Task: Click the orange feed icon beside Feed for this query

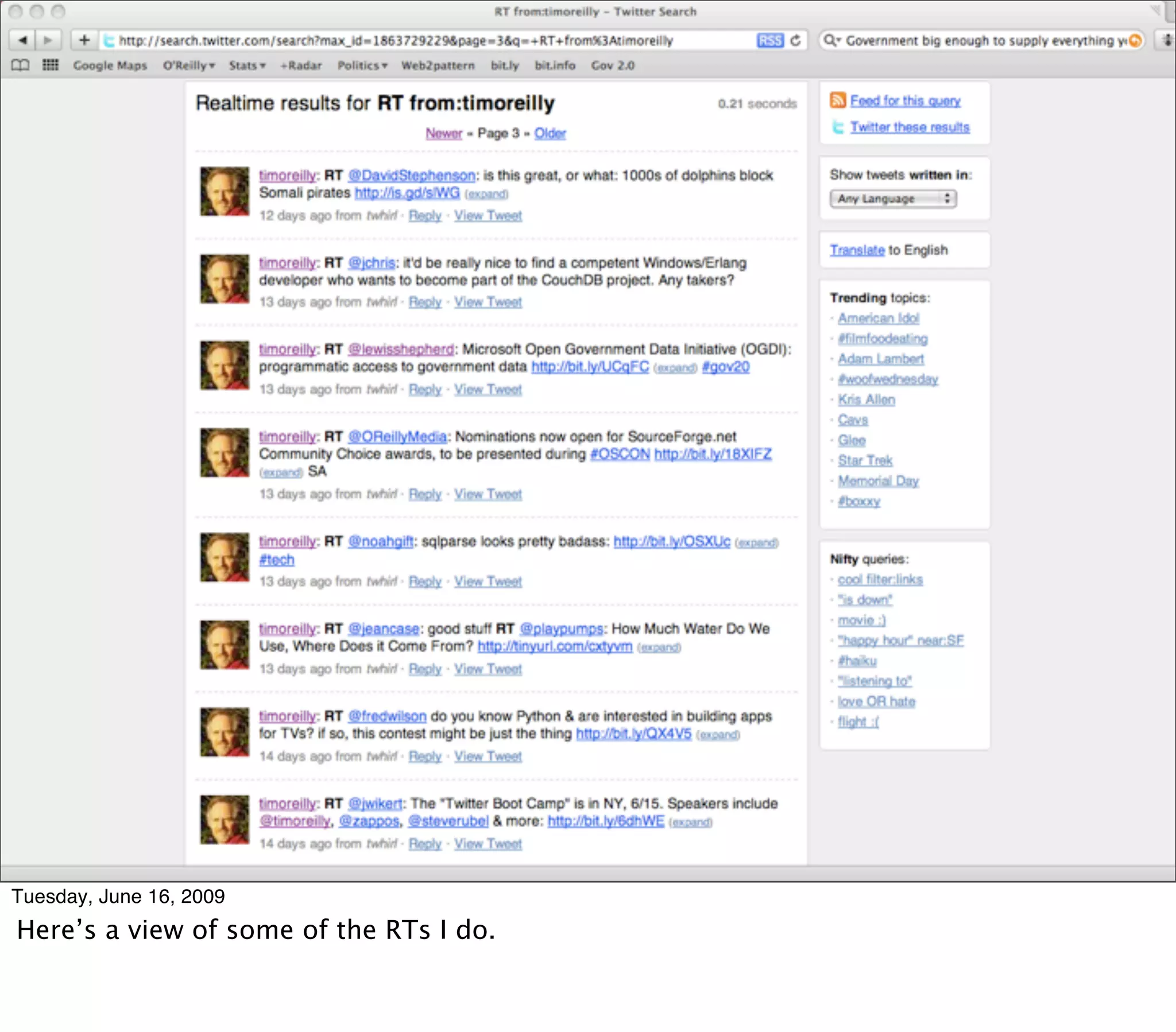Action: 838,100
